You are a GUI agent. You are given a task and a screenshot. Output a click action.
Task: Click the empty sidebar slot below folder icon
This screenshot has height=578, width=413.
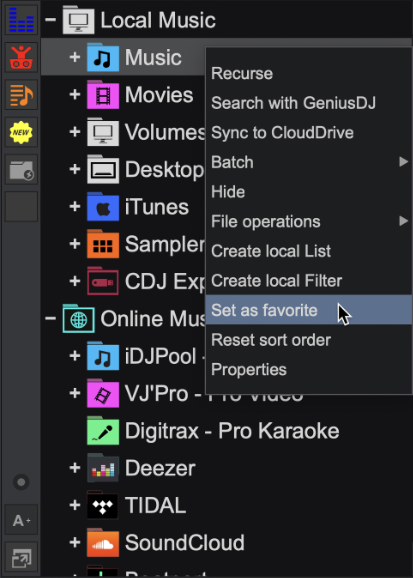(21, 206)
